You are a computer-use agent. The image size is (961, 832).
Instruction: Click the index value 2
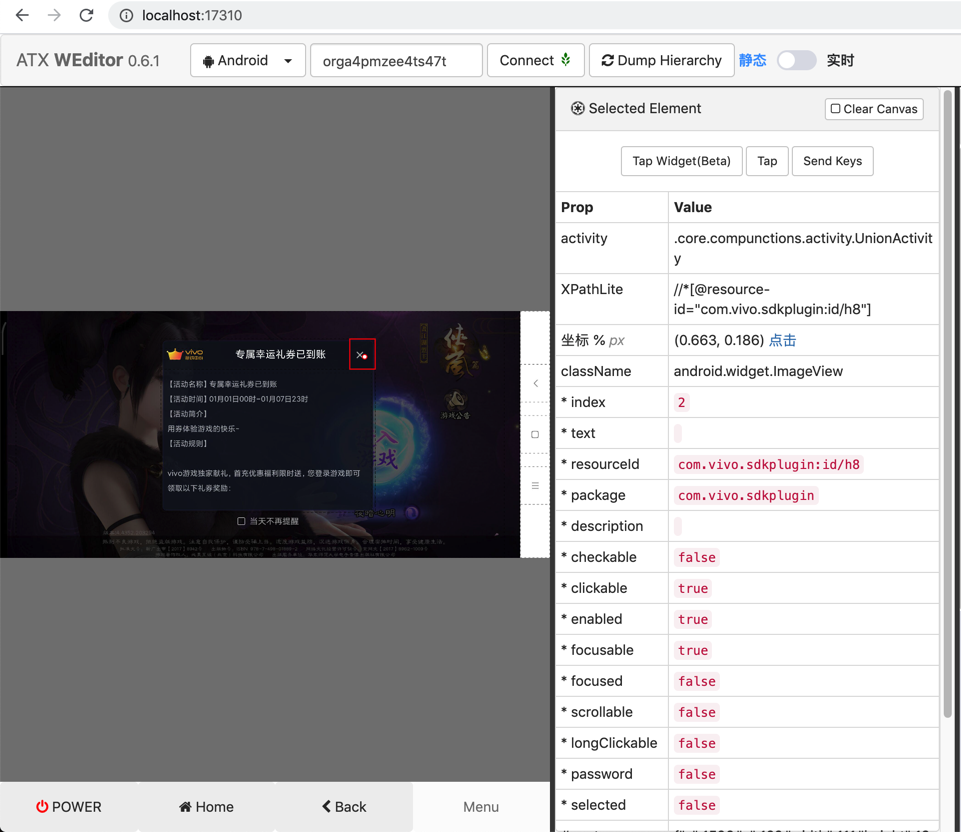click(x=681, y=403)
